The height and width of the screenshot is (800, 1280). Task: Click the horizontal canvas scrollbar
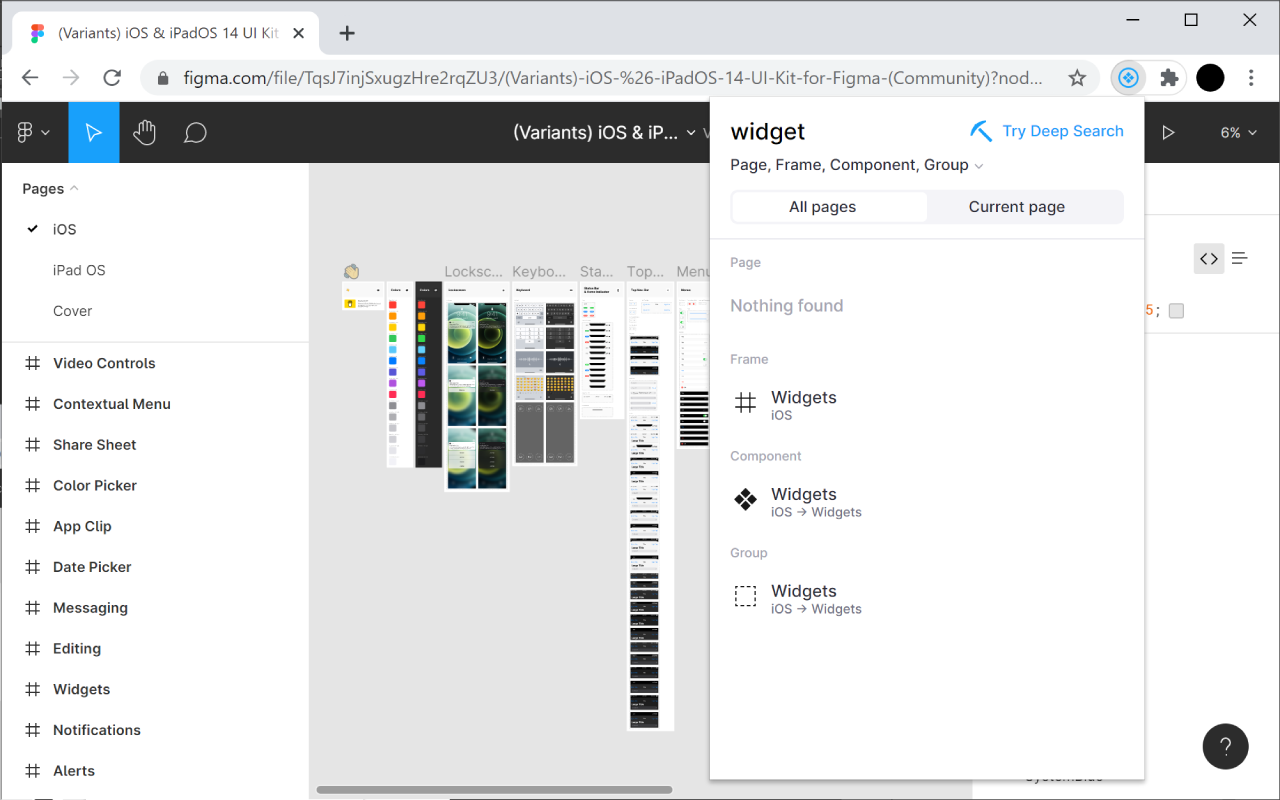point(494,790)
